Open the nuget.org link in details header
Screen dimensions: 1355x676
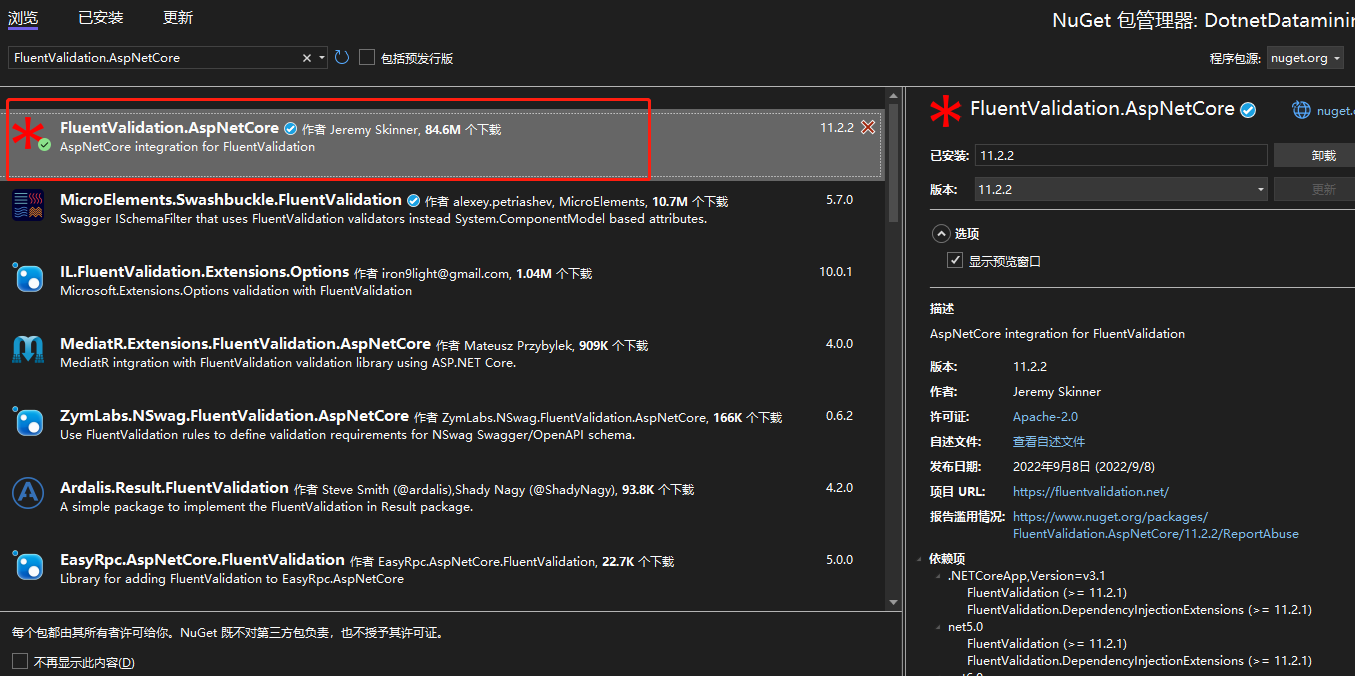pos(1335,111)
